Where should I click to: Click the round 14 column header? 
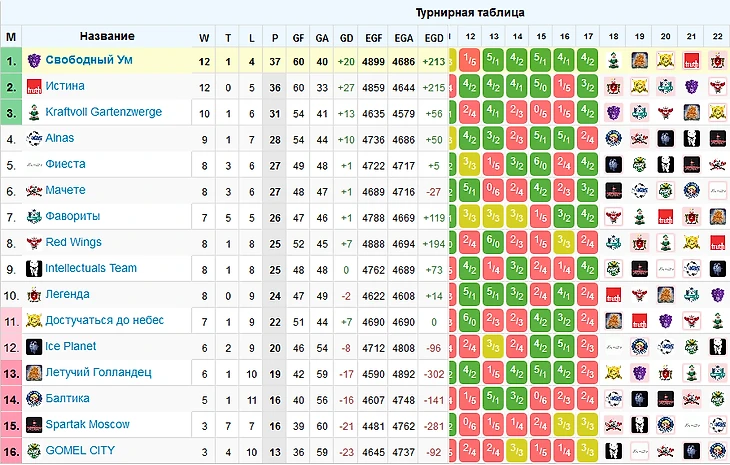(x=517, y=37)
